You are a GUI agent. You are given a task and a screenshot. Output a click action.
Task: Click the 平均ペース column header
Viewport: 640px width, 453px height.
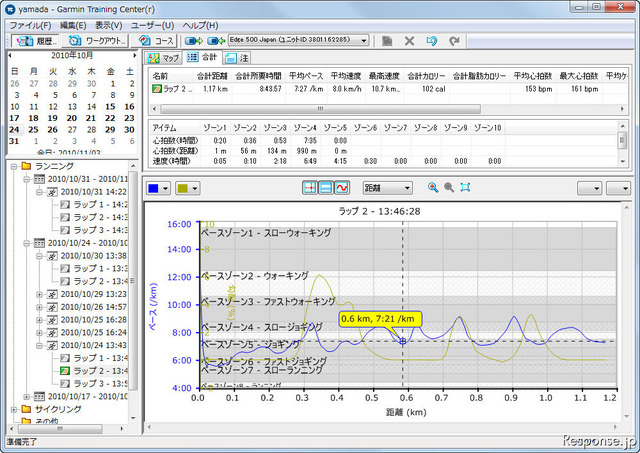(x=306, y=76)
